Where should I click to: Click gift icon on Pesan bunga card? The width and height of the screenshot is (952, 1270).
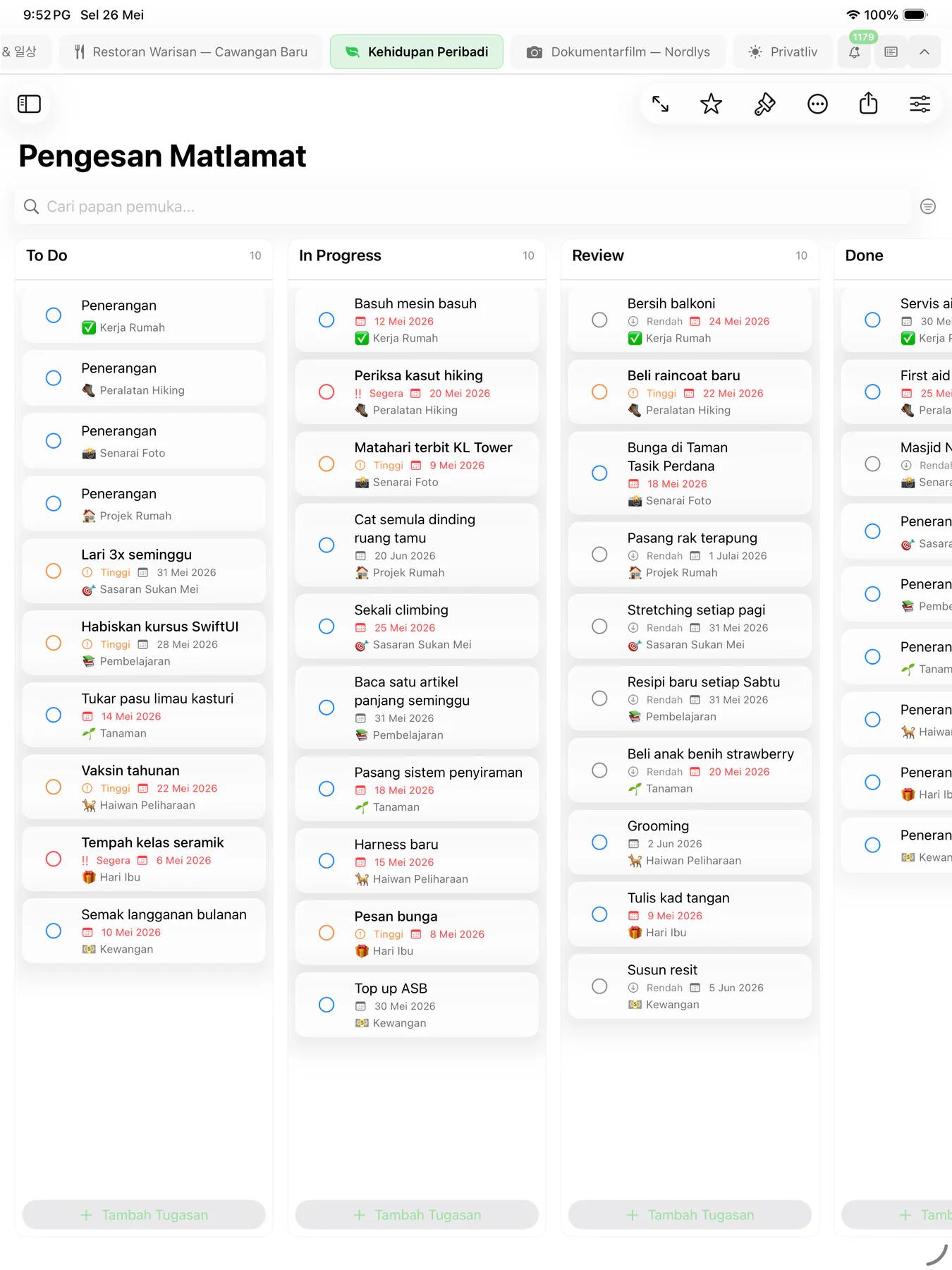(361, 950)
